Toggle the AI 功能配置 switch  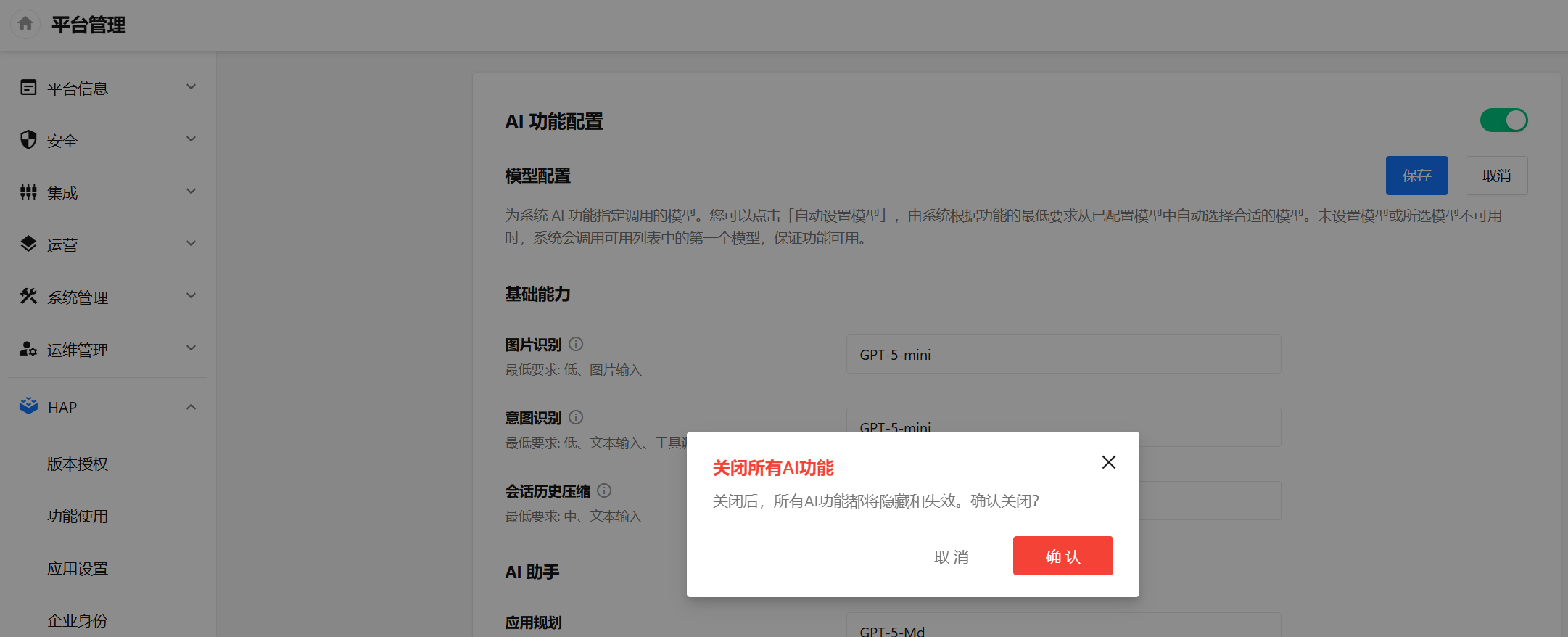(x=1503, y=120)
